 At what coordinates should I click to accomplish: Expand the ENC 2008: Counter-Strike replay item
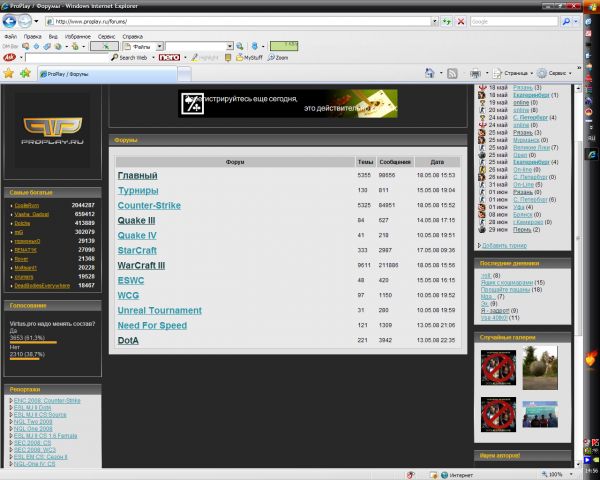tap(11, 401)
